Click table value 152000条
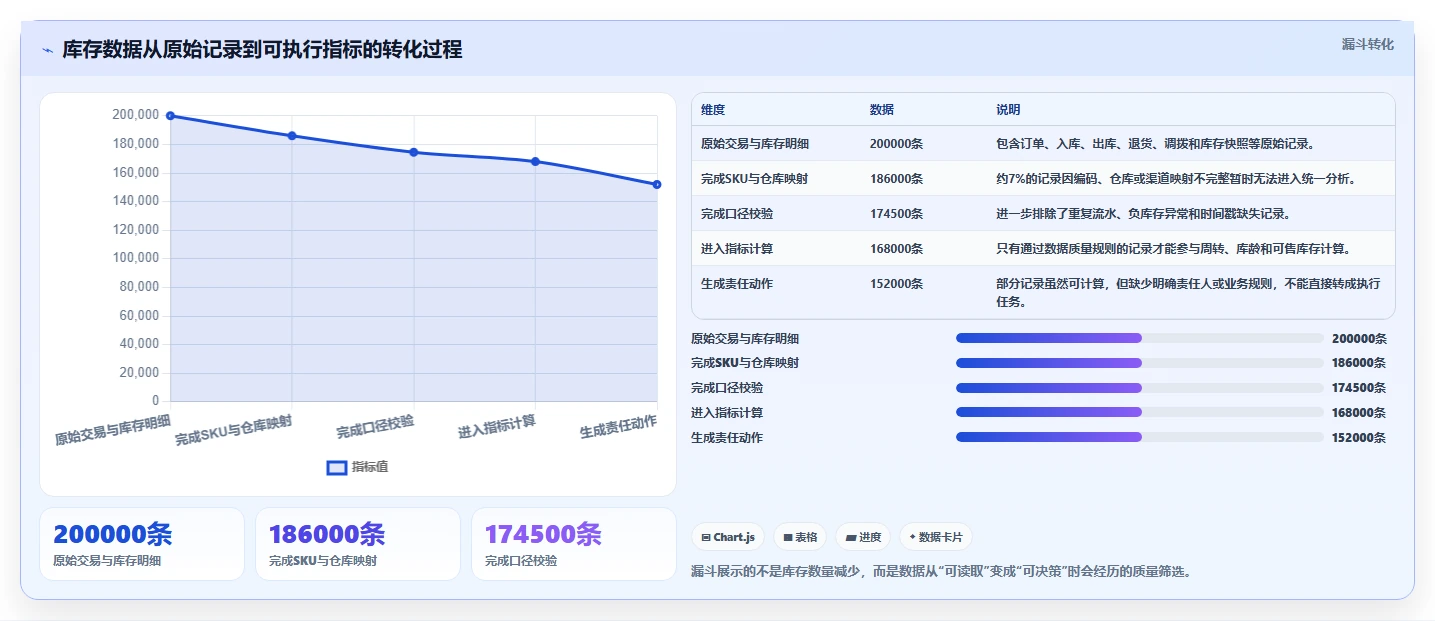Image resolution: width=1435 pixels, height=621 pixels. tap(896, 283)
